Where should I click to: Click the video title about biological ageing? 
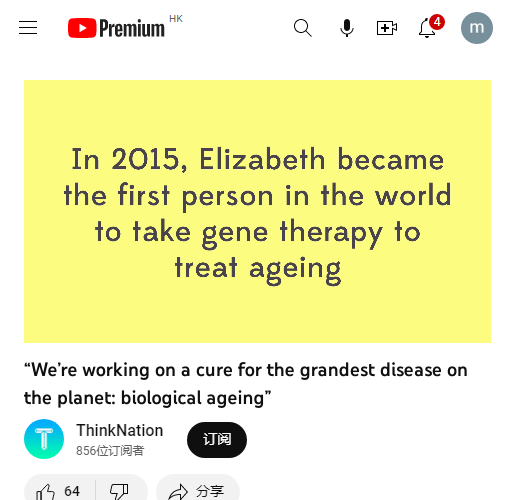tap(246, 384)
